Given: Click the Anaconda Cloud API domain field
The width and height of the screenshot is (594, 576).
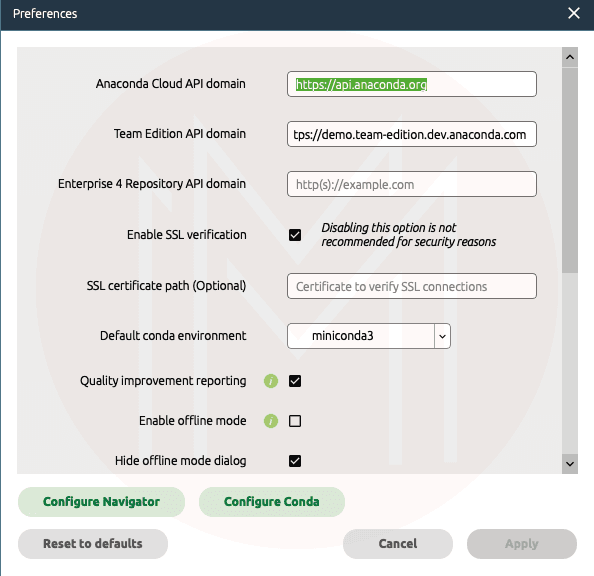Looking at the screenshot, I should click(x=412, y=84).
